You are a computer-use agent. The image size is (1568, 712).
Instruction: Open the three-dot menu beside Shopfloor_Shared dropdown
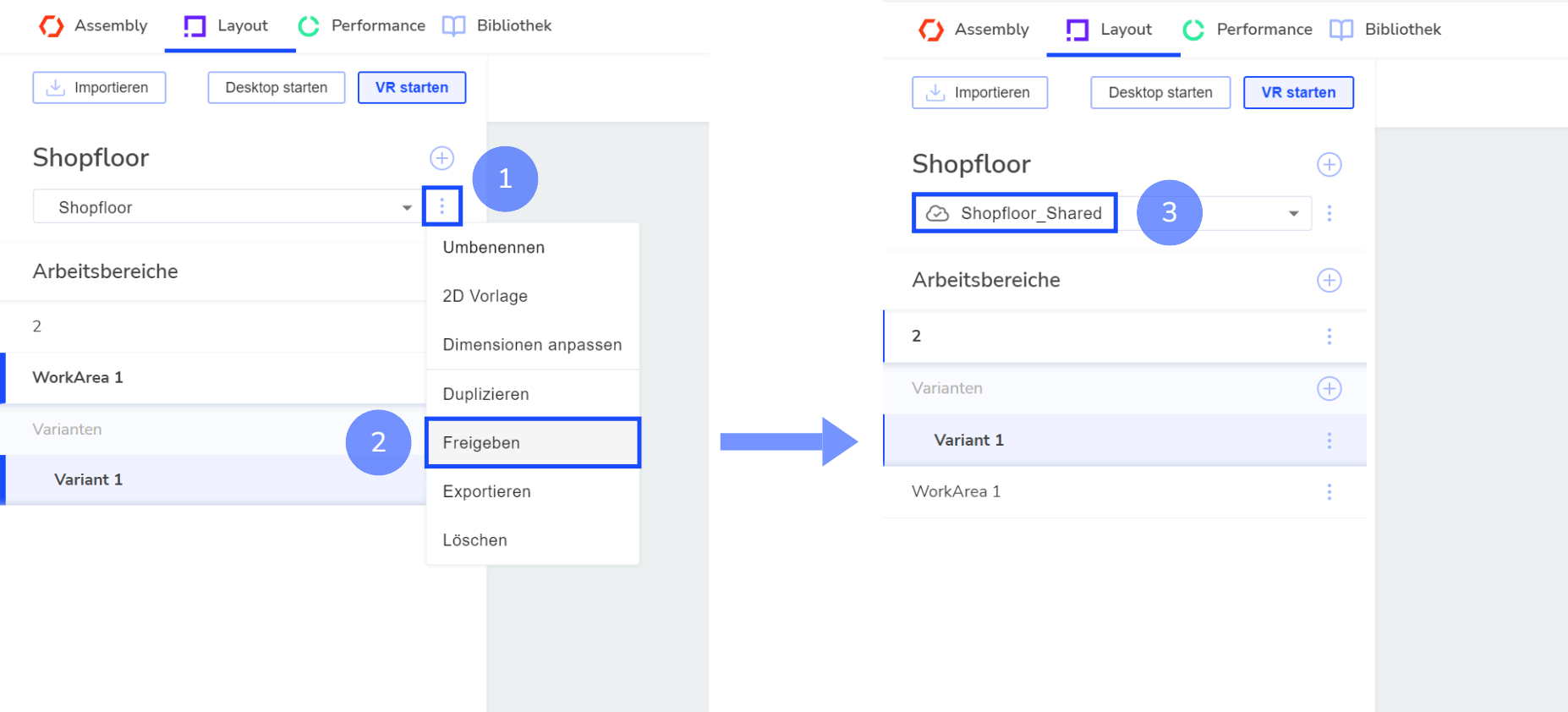(1329, 213)
